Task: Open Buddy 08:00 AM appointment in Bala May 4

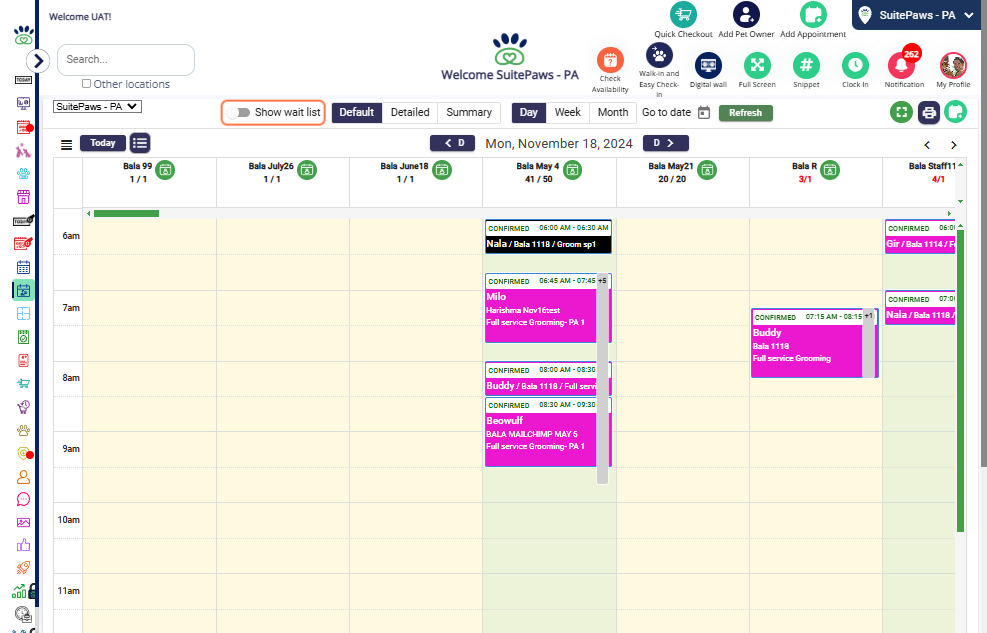Action: pos(541,379)
